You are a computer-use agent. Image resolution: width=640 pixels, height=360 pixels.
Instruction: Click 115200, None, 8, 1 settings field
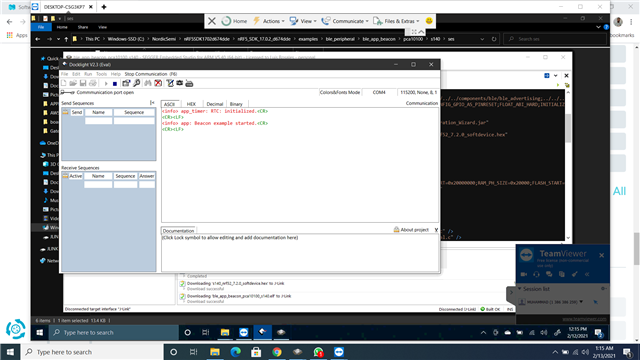click(x=418, y=92)
